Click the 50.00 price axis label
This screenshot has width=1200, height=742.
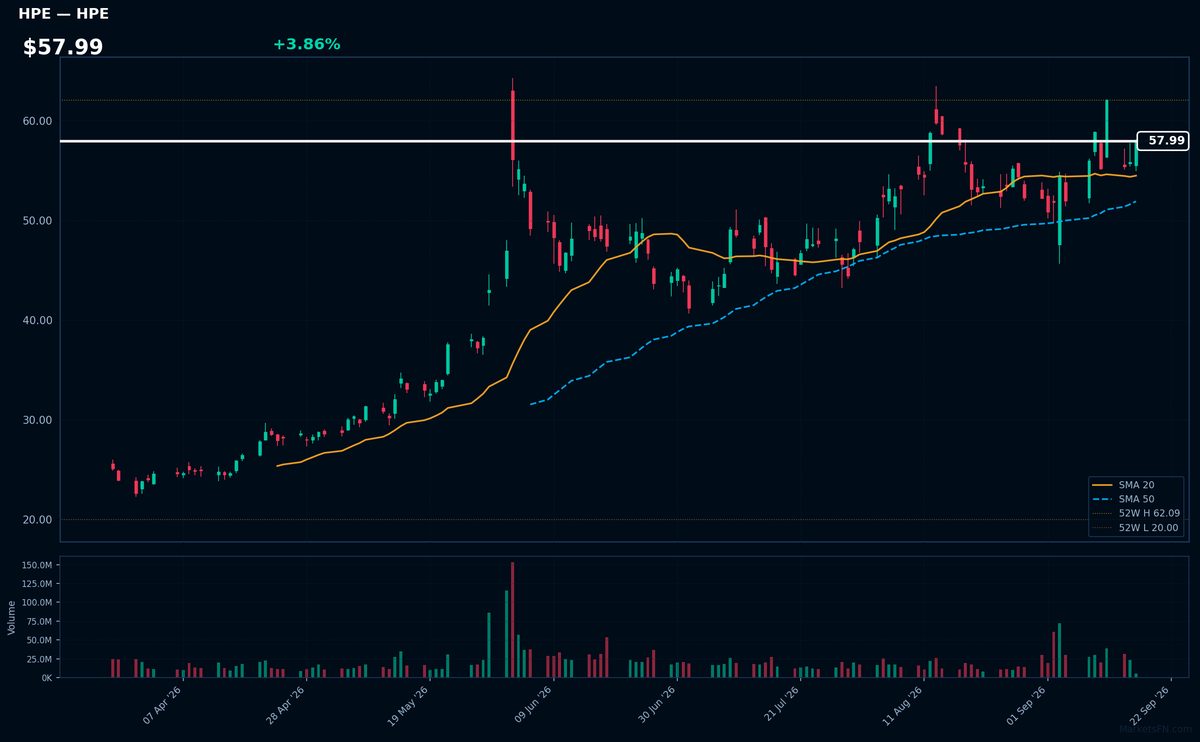37,221
